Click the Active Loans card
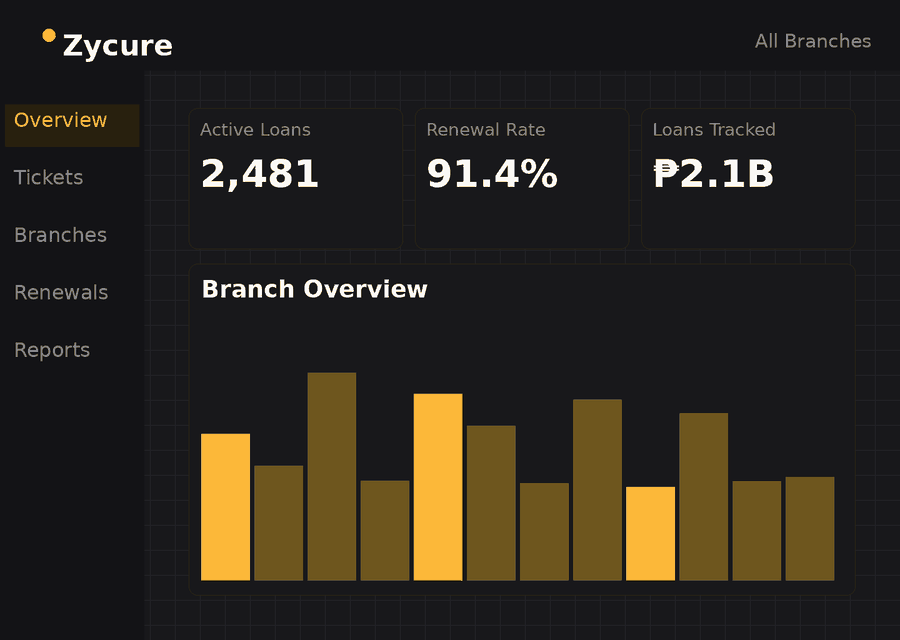The image size is (900, 640). (296, 179)
